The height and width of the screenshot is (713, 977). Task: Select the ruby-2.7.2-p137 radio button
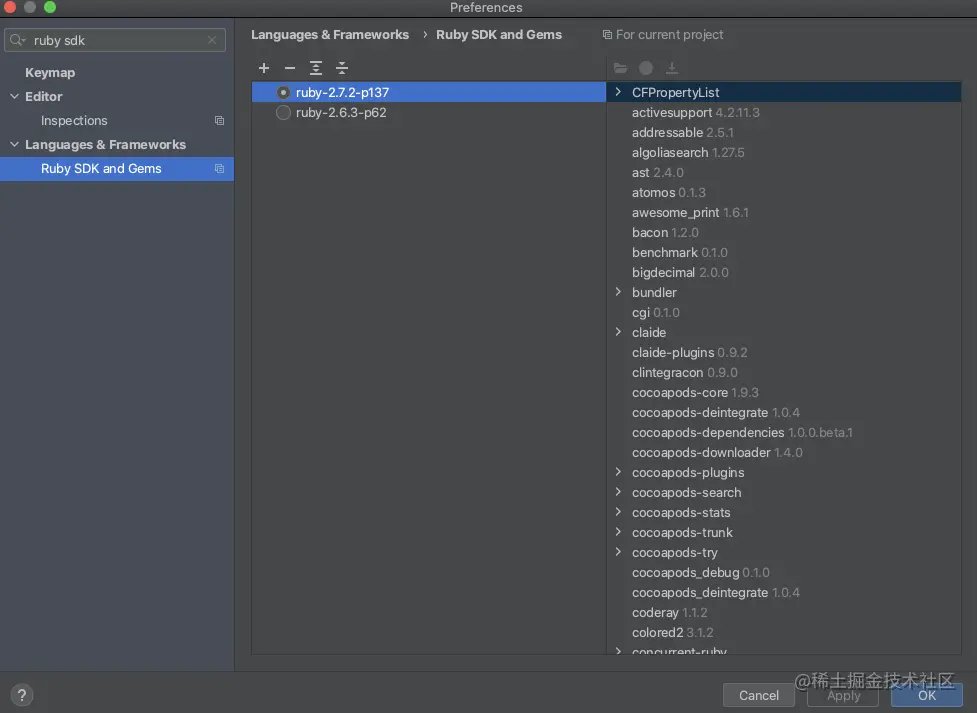click(284, 92)
